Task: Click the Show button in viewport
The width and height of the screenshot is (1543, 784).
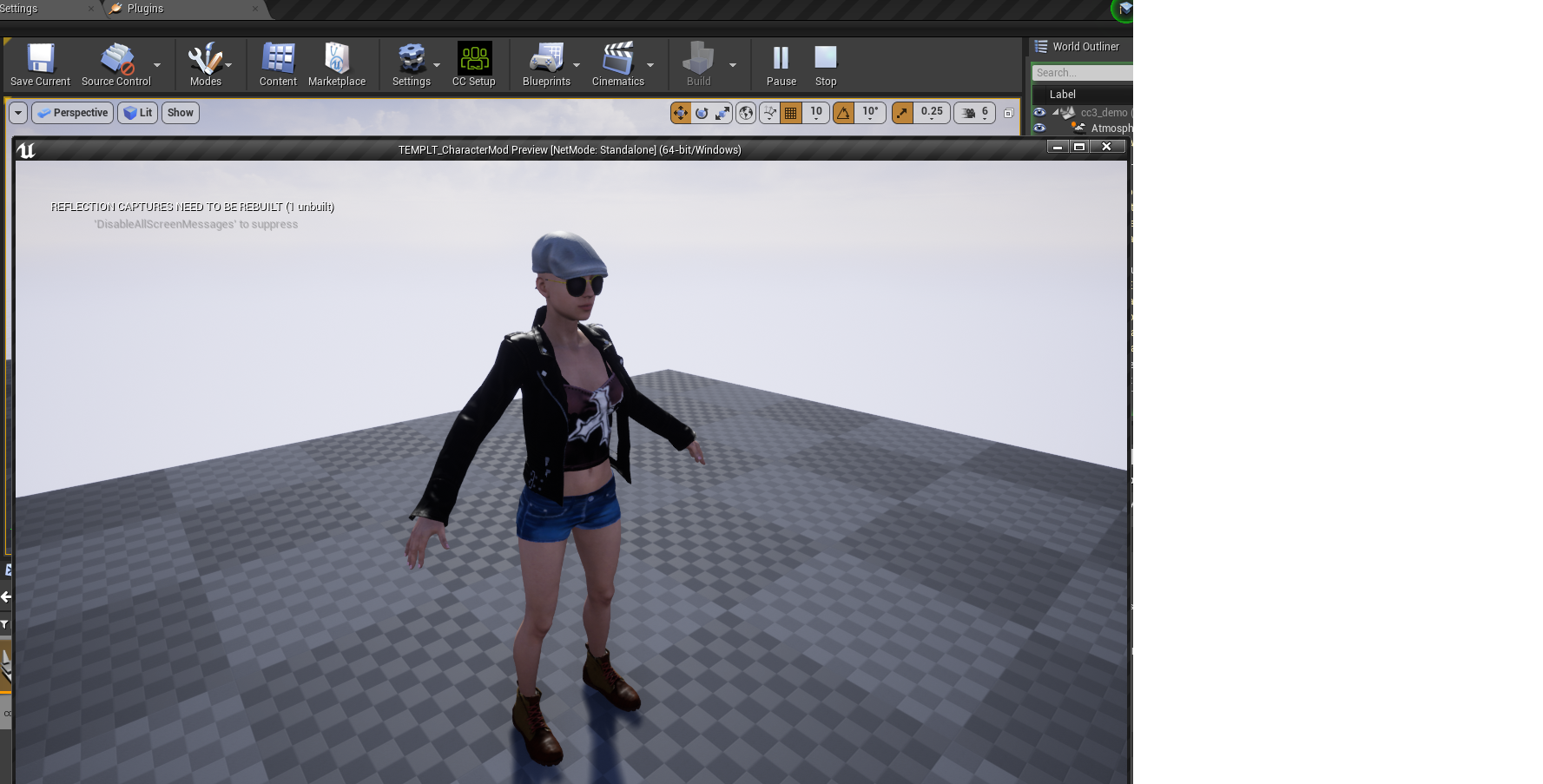Action: point(181,113)
